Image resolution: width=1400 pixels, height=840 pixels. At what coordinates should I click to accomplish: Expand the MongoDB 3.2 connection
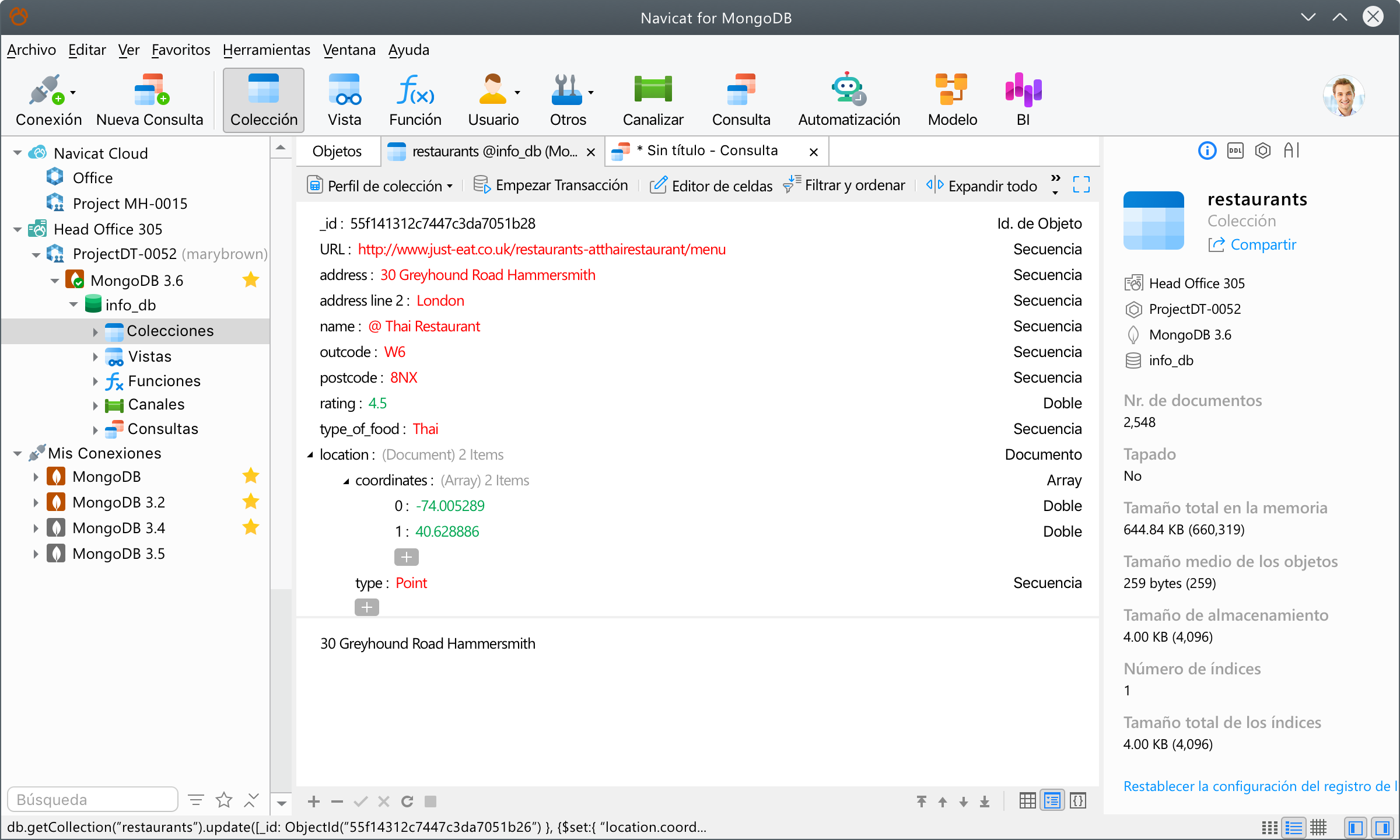pos(36,502)
